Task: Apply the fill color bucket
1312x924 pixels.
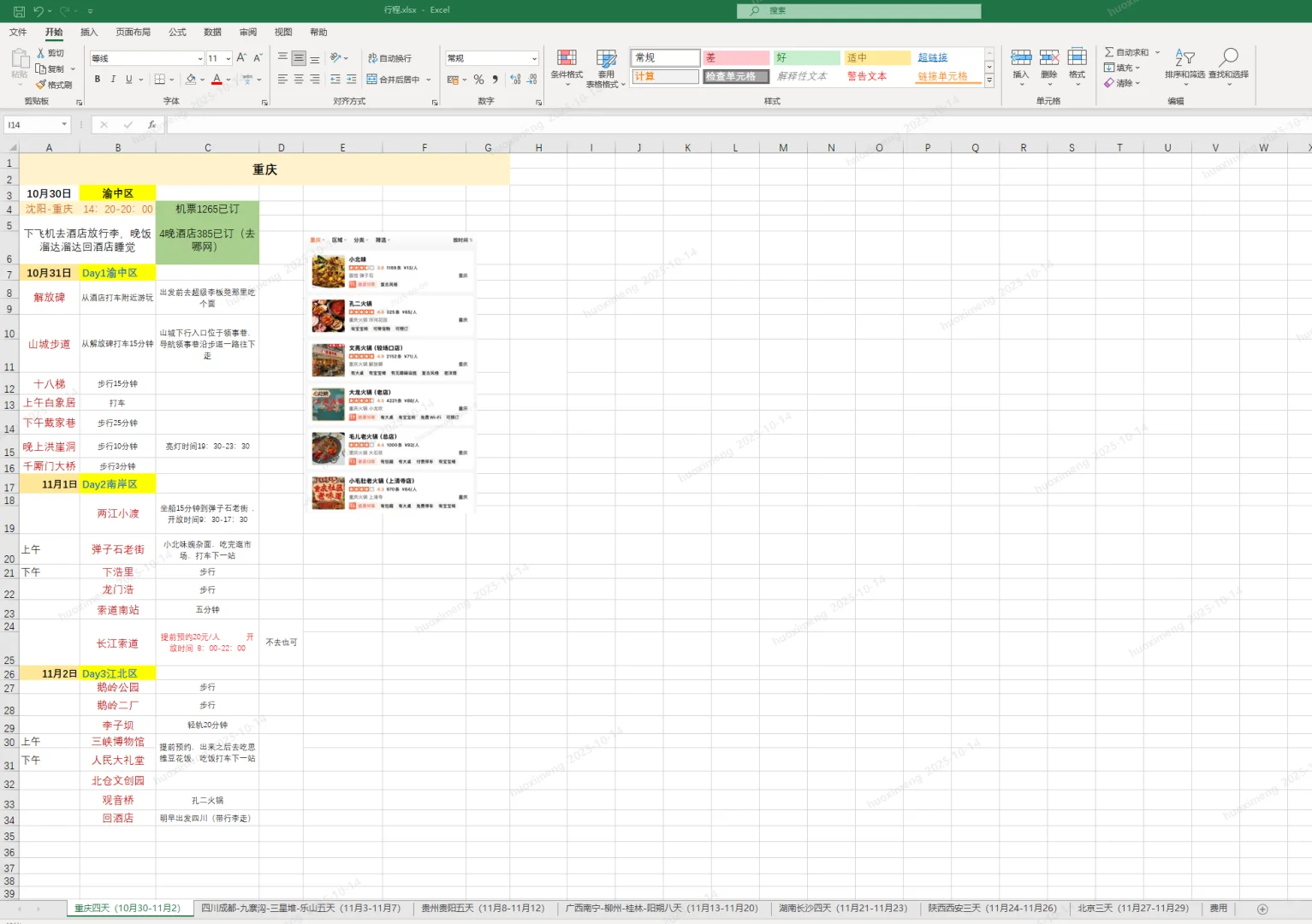Action: point(191,80)
